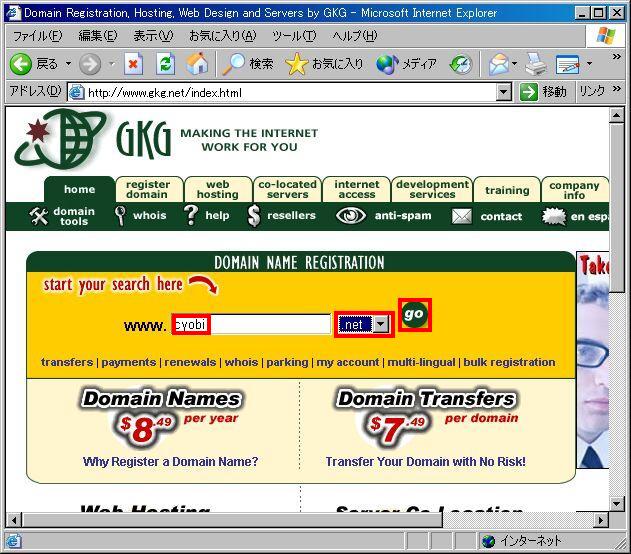Click the Mail toolbar icon
Screen dimensions: 631x554
click(x=499, y=64)
